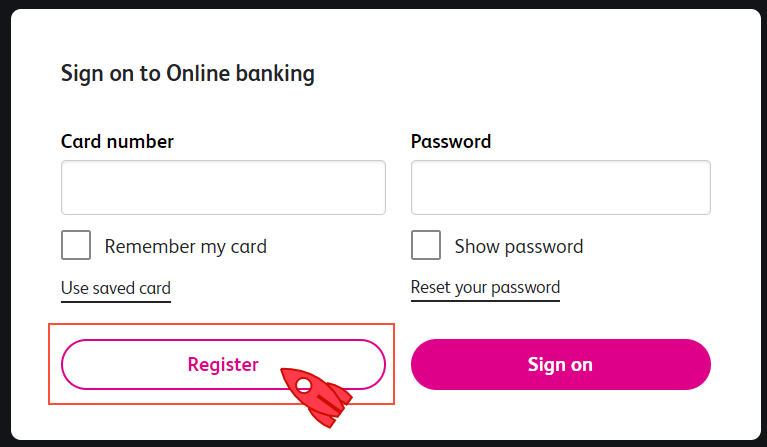The width and height of the screenshot is (767, 447).
Task: Click the Card number label text
Action: pos(117,142)
